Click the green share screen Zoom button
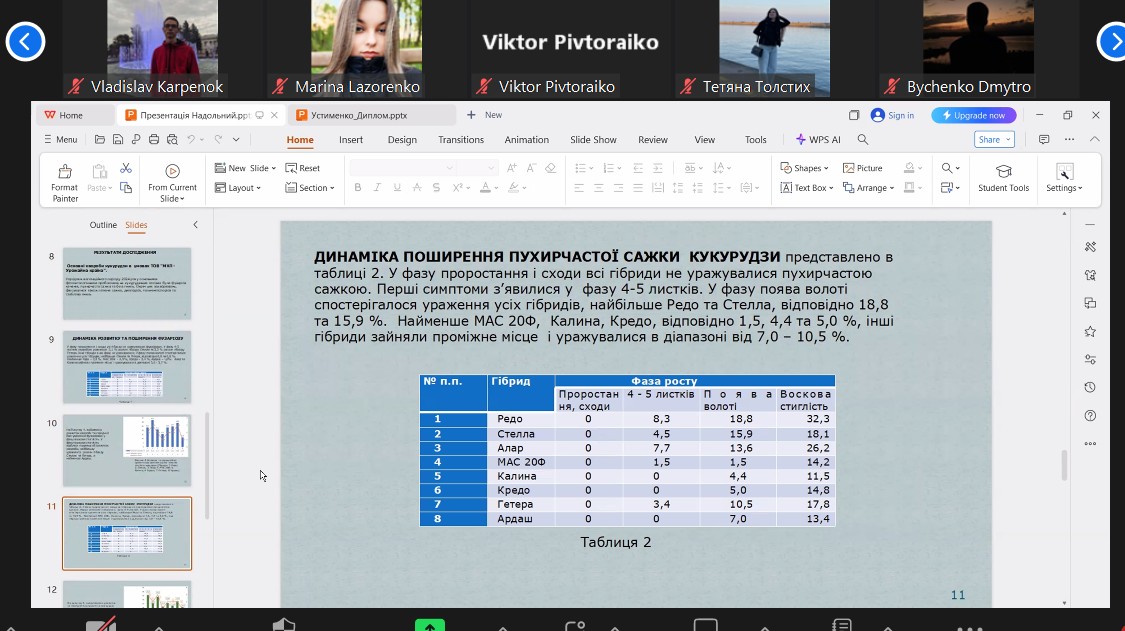The width and height of the screenshot is (1125, 631). click(x=430, y=625)
